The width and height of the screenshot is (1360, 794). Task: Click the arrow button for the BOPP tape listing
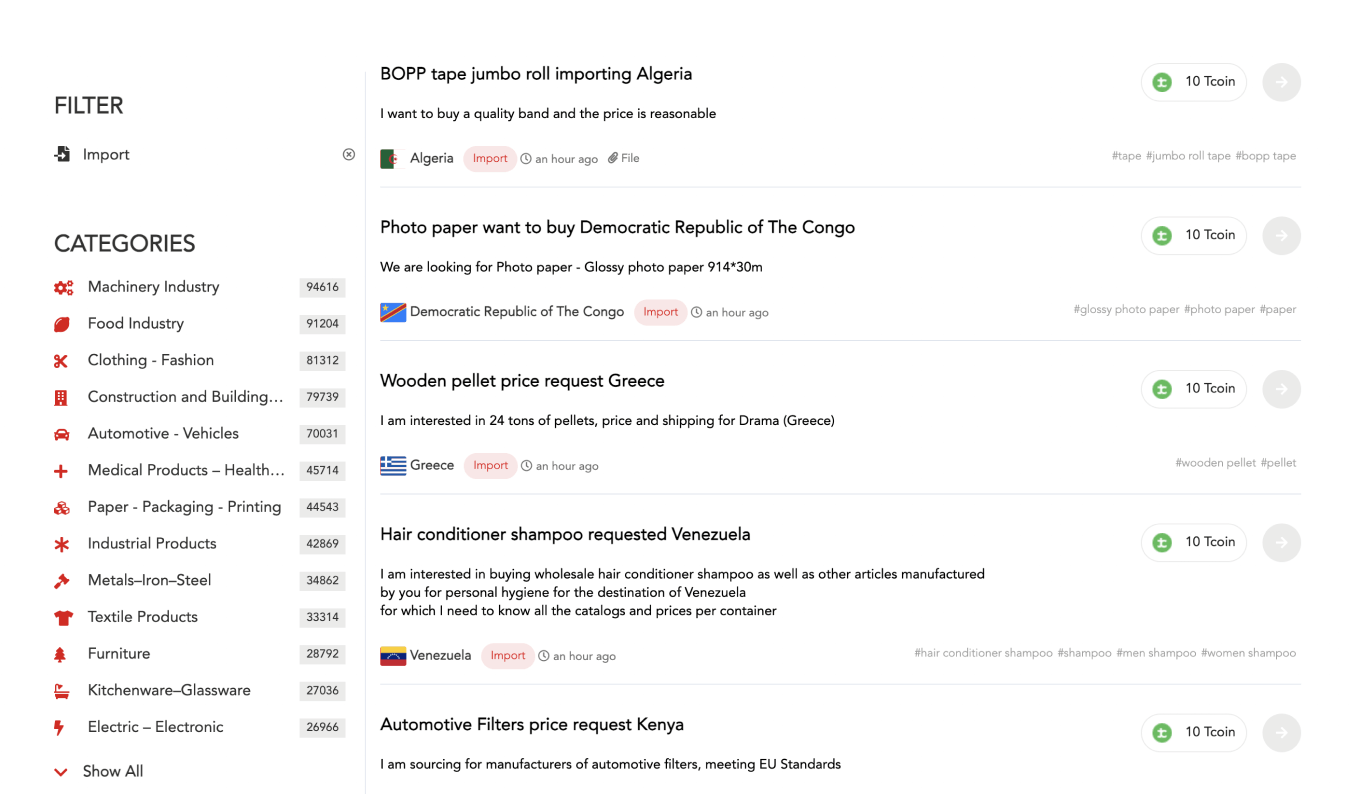(1281, 82)
